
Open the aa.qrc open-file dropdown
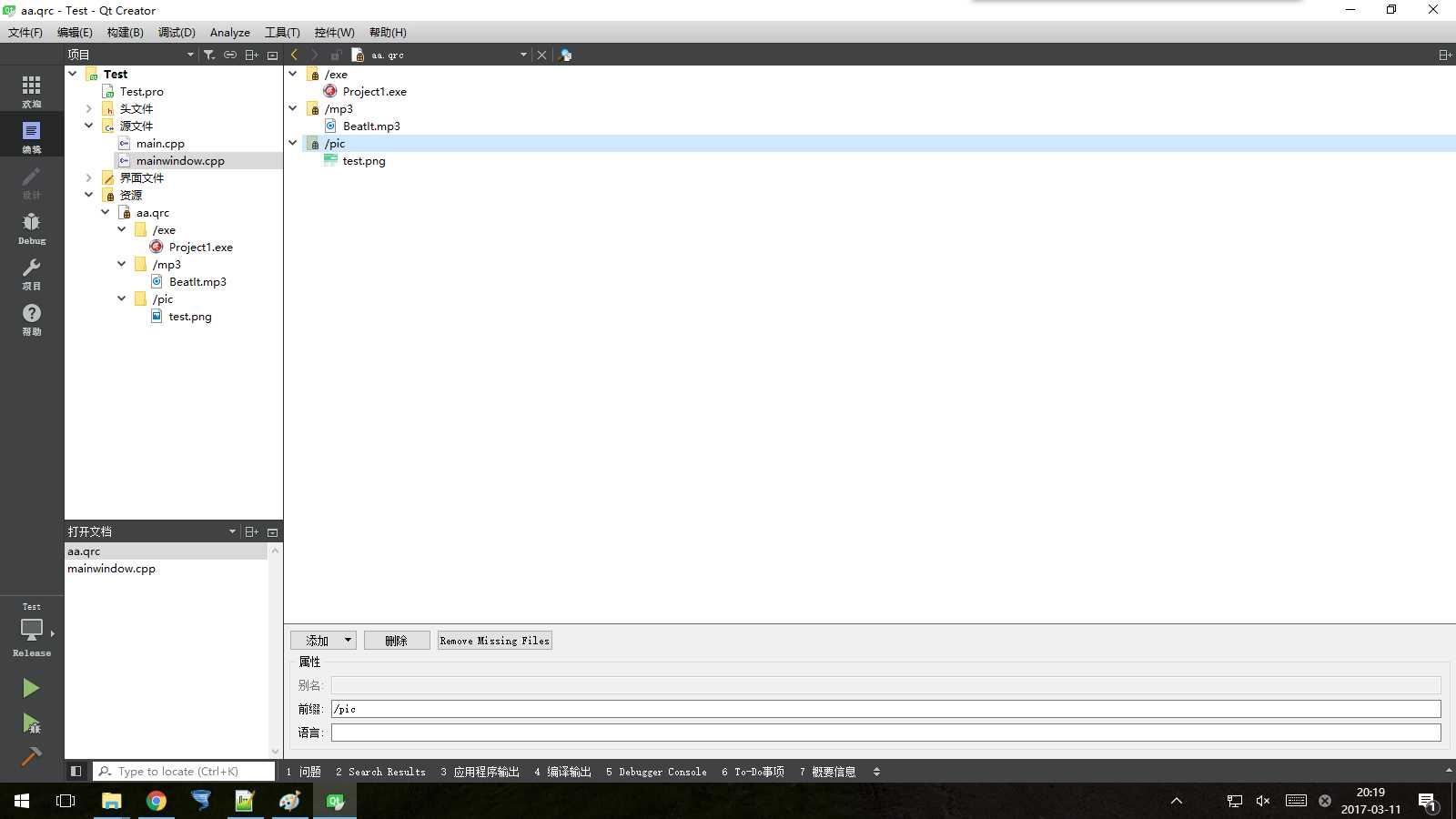523,55
